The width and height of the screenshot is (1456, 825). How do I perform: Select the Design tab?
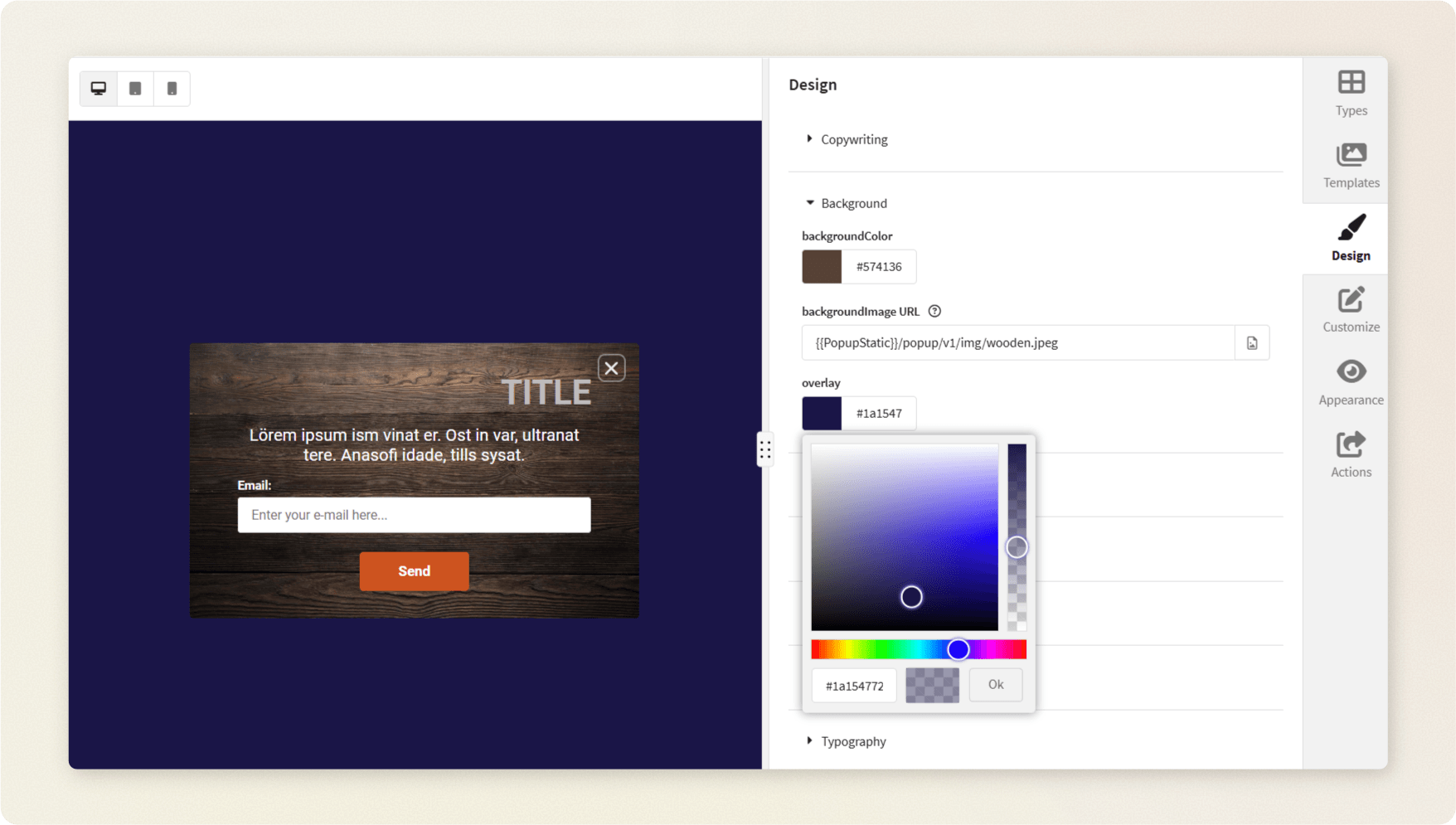tap(1350, 239)
